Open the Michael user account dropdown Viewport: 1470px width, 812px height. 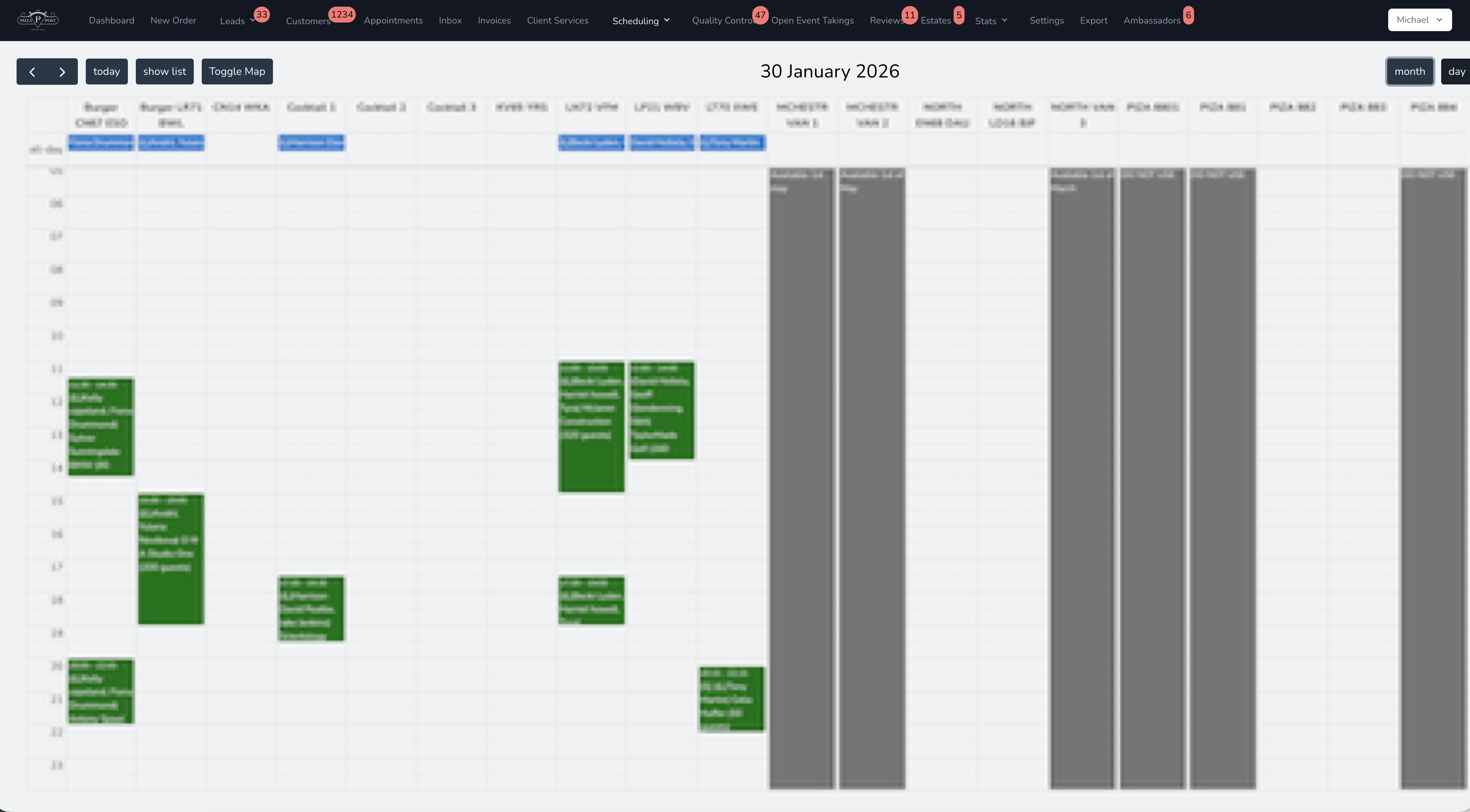(1419, 20)
